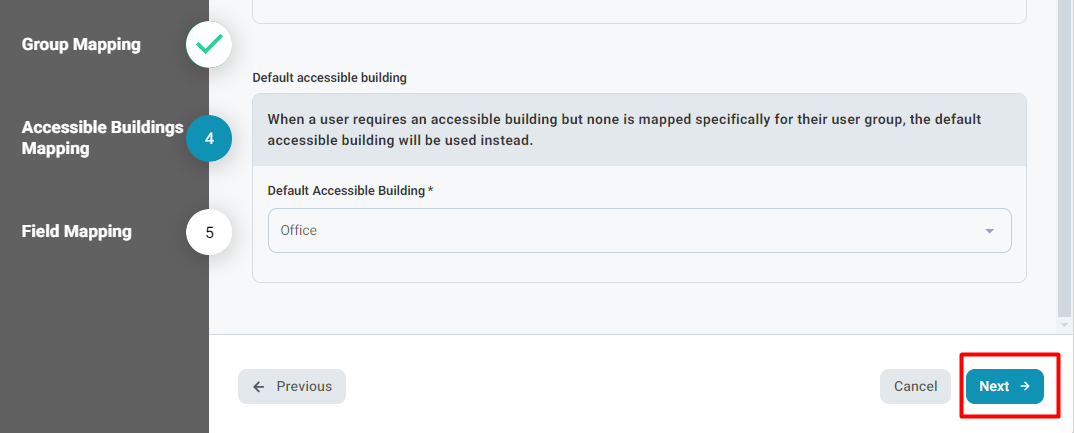
Task: Go back with the Previous button
Action: [x=292, y=386]
